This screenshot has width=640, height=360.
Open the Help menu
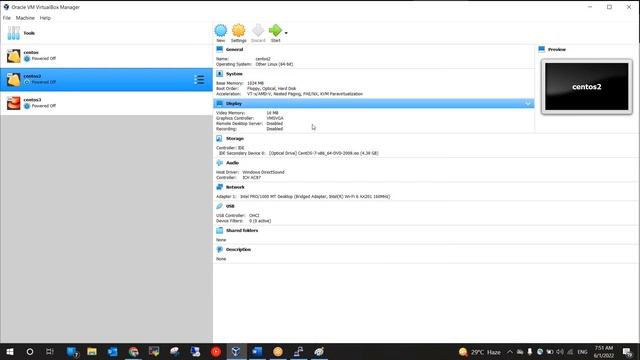(x=45, y=18)
